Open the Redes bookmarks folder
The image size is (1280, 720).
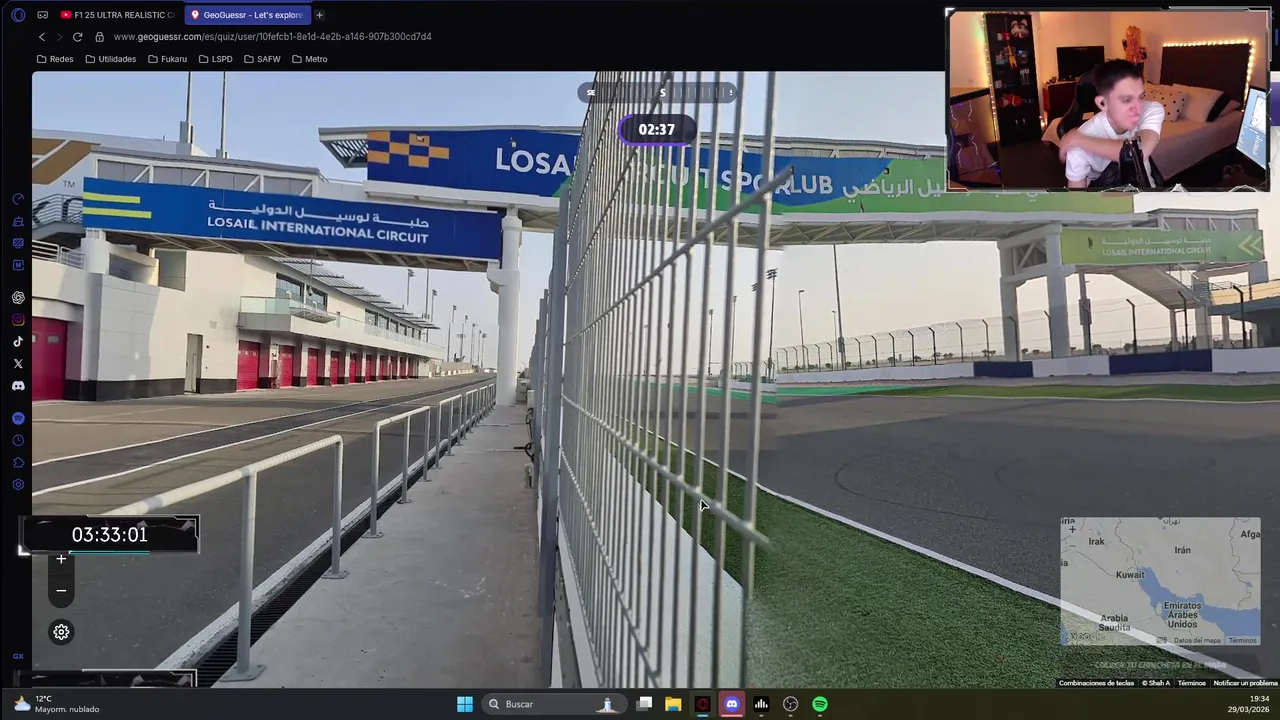[x=55, y=59]
